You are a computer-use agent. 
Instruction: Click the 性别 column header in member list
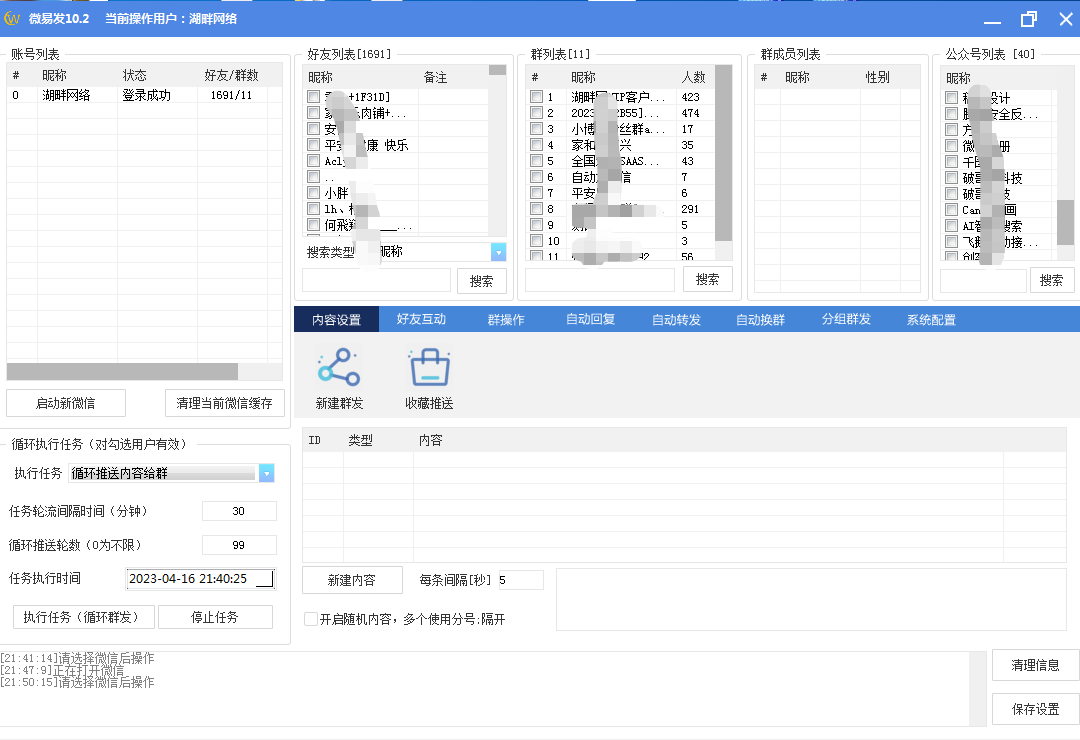878,77
